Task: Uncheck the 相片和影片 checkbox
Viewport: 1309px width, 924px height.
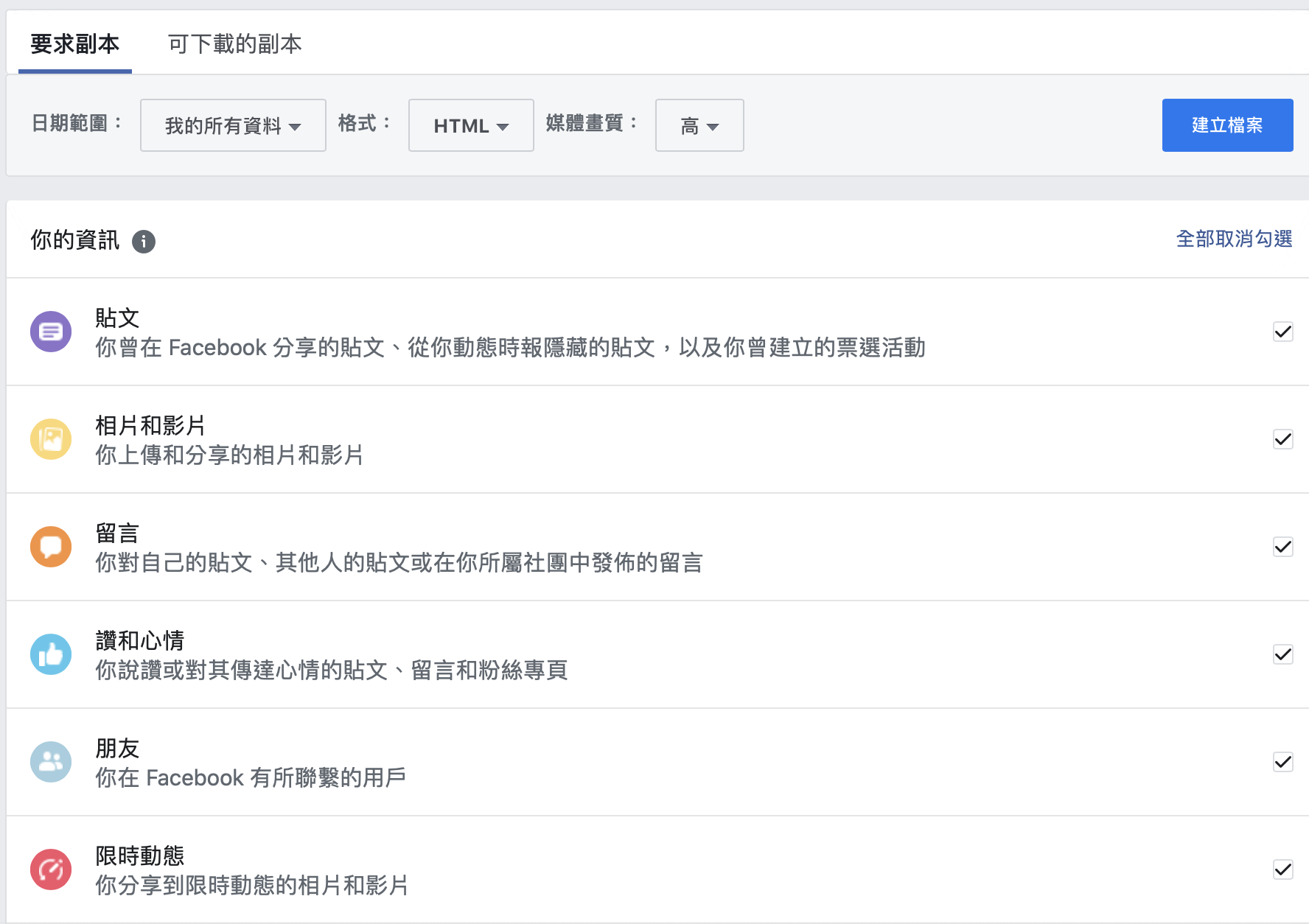Action: [x=1282, y=439]
